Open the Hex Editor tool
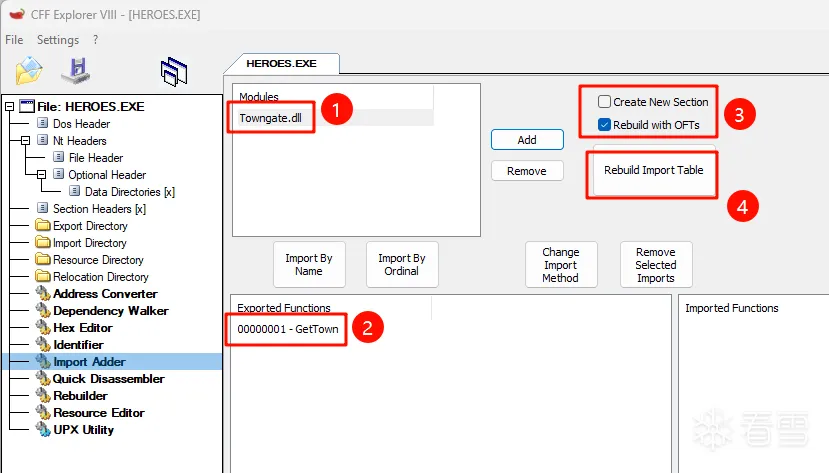 (82, 328)
